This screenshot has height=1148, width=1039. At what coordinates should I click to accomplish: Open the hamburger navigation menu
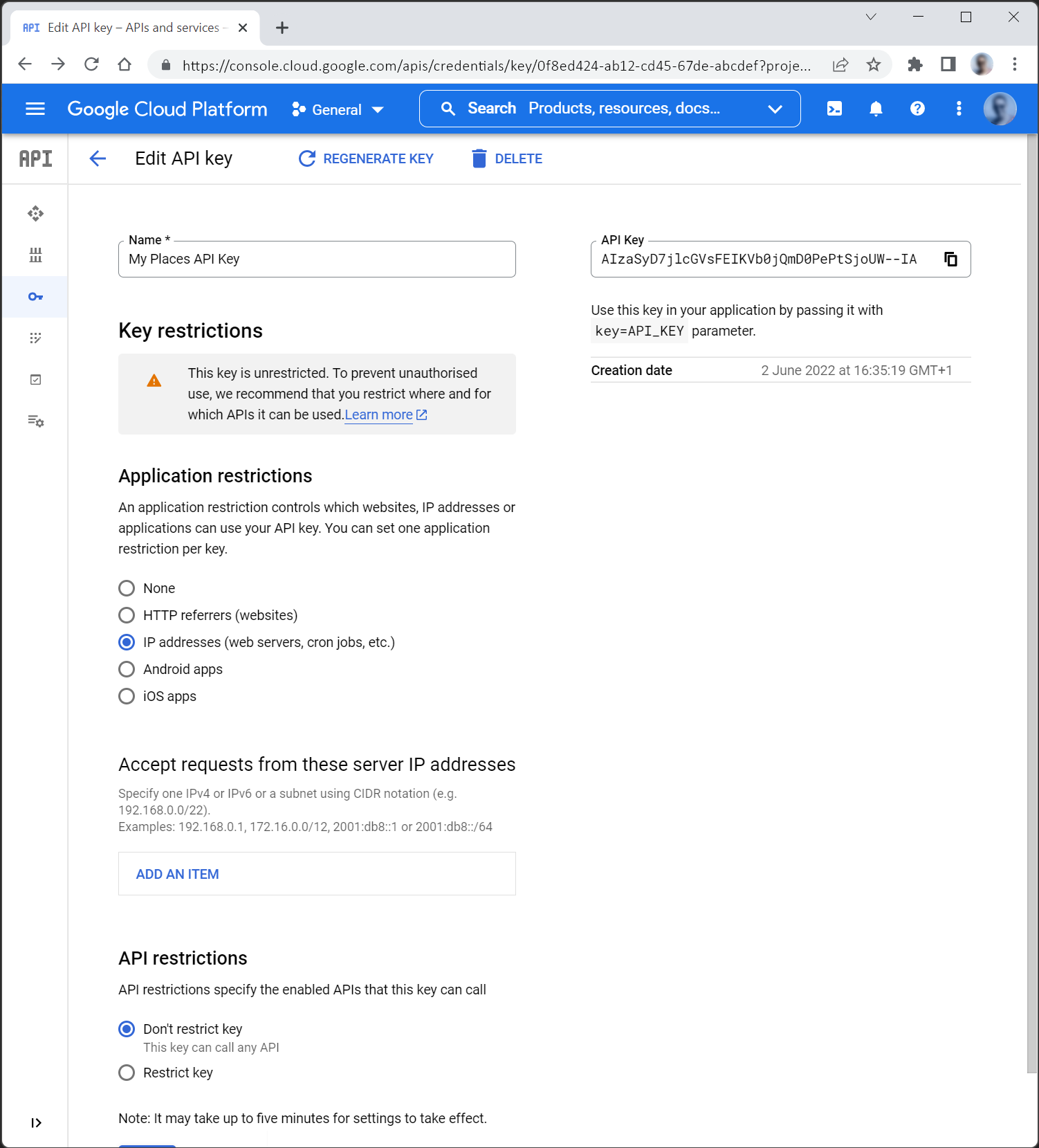click(35, 109)
